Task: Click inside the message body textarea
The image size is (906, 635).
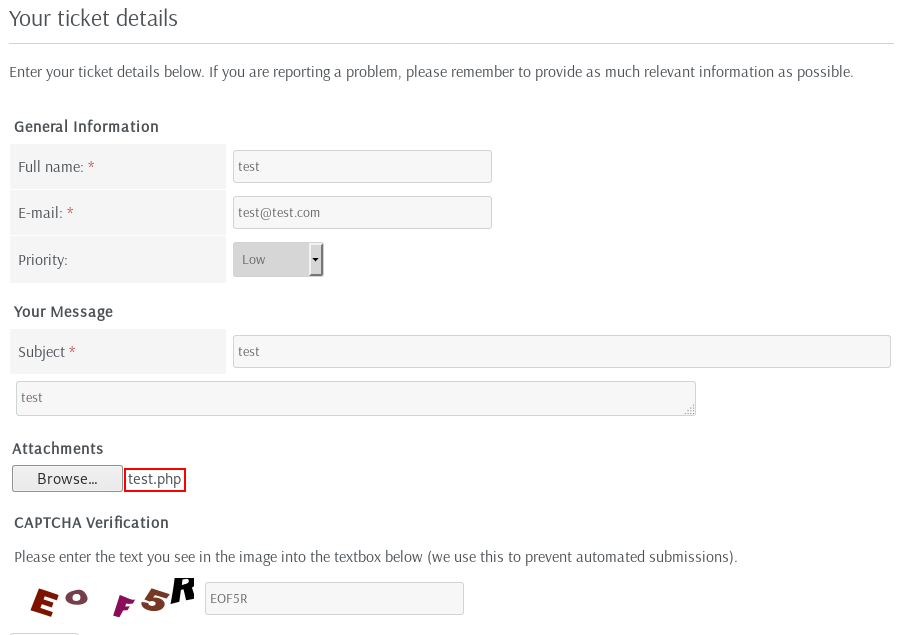Action: coord(355,398)
